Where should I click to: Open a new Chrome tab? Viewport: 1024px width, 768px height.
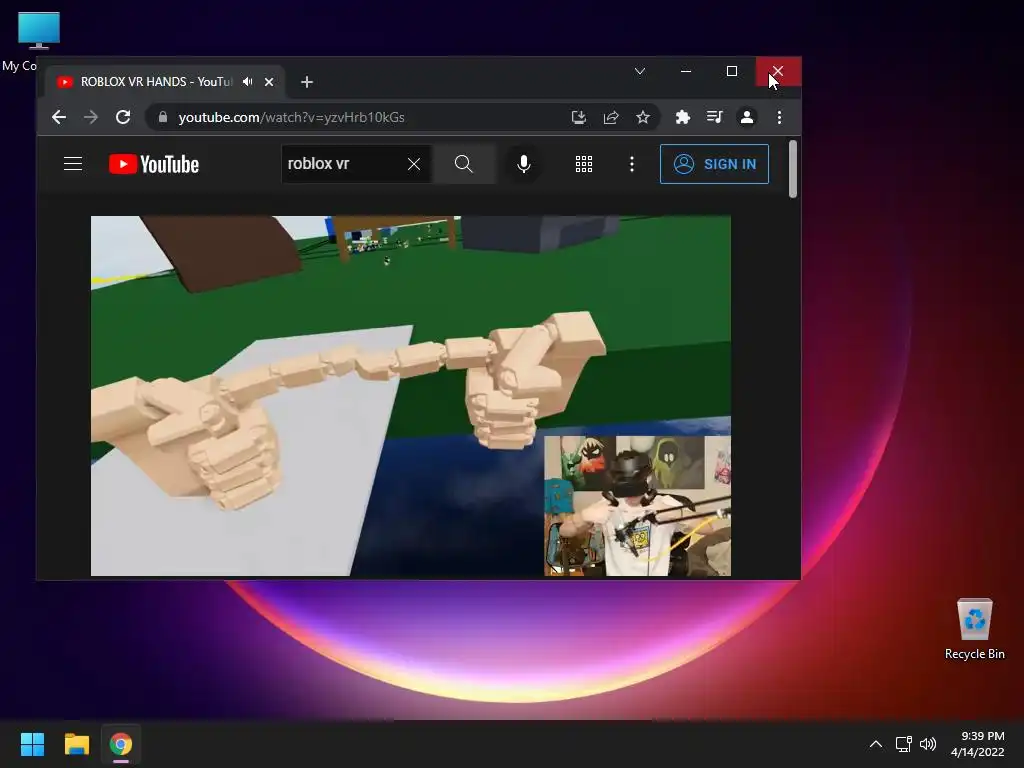tap(307, 82)
